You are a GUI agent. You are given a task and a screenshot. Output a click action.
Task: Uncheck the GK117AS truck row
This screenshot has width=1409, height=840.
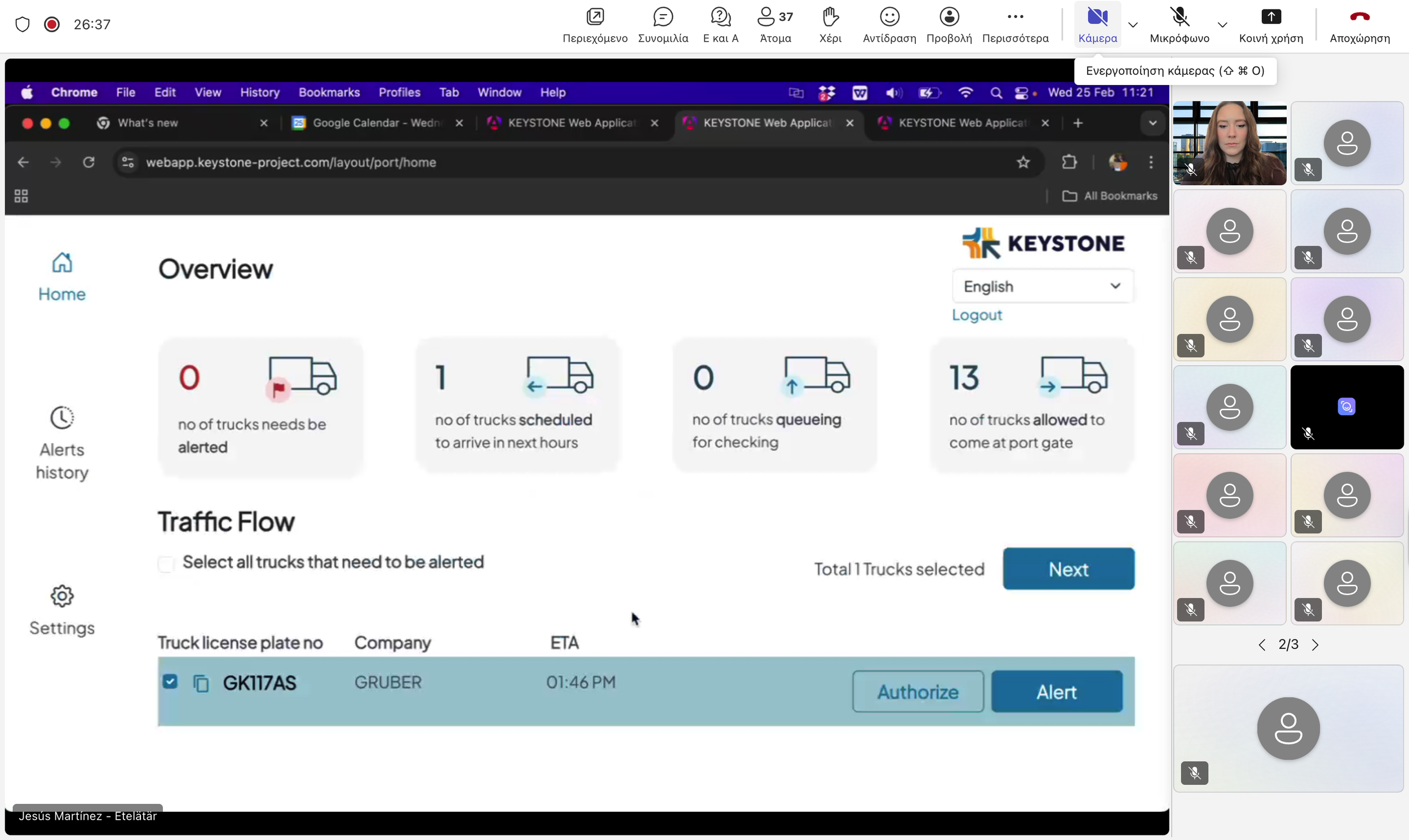click(170, 682)
